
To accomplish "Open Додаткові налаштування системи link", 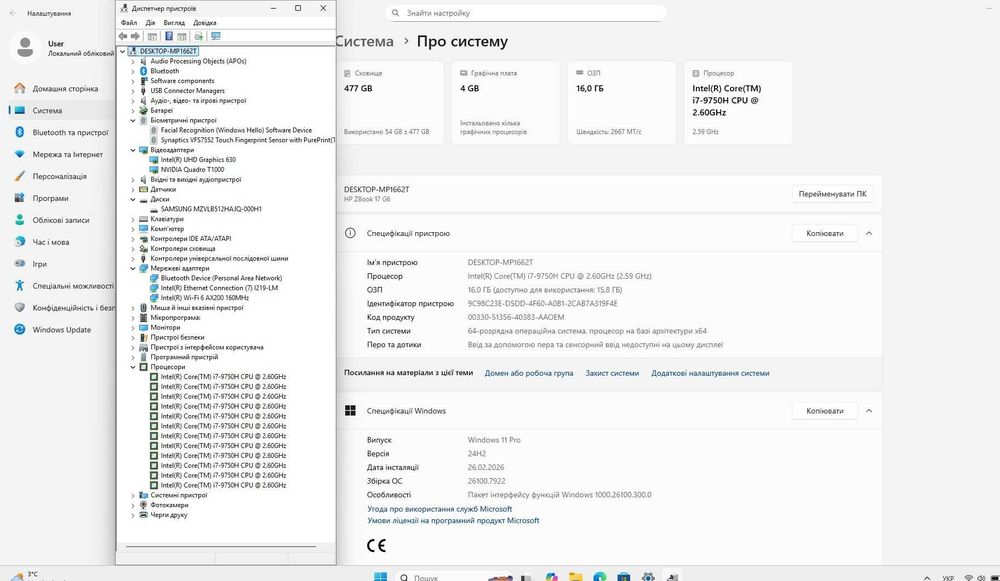I will coord(710,373).
